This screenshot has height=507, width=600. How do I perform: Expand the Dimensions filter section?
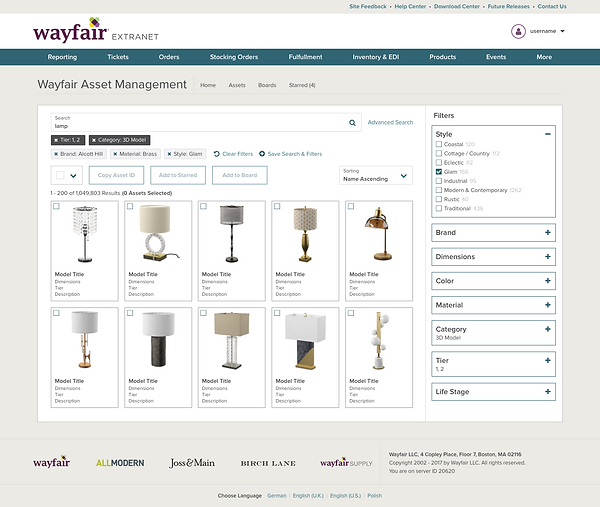click(x=548, y=257)
